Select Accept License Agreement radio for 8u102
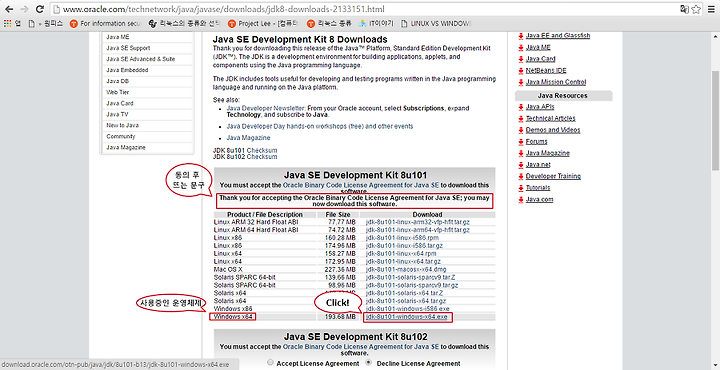Screen dimensions: 720x370 (x=270, y=363)
